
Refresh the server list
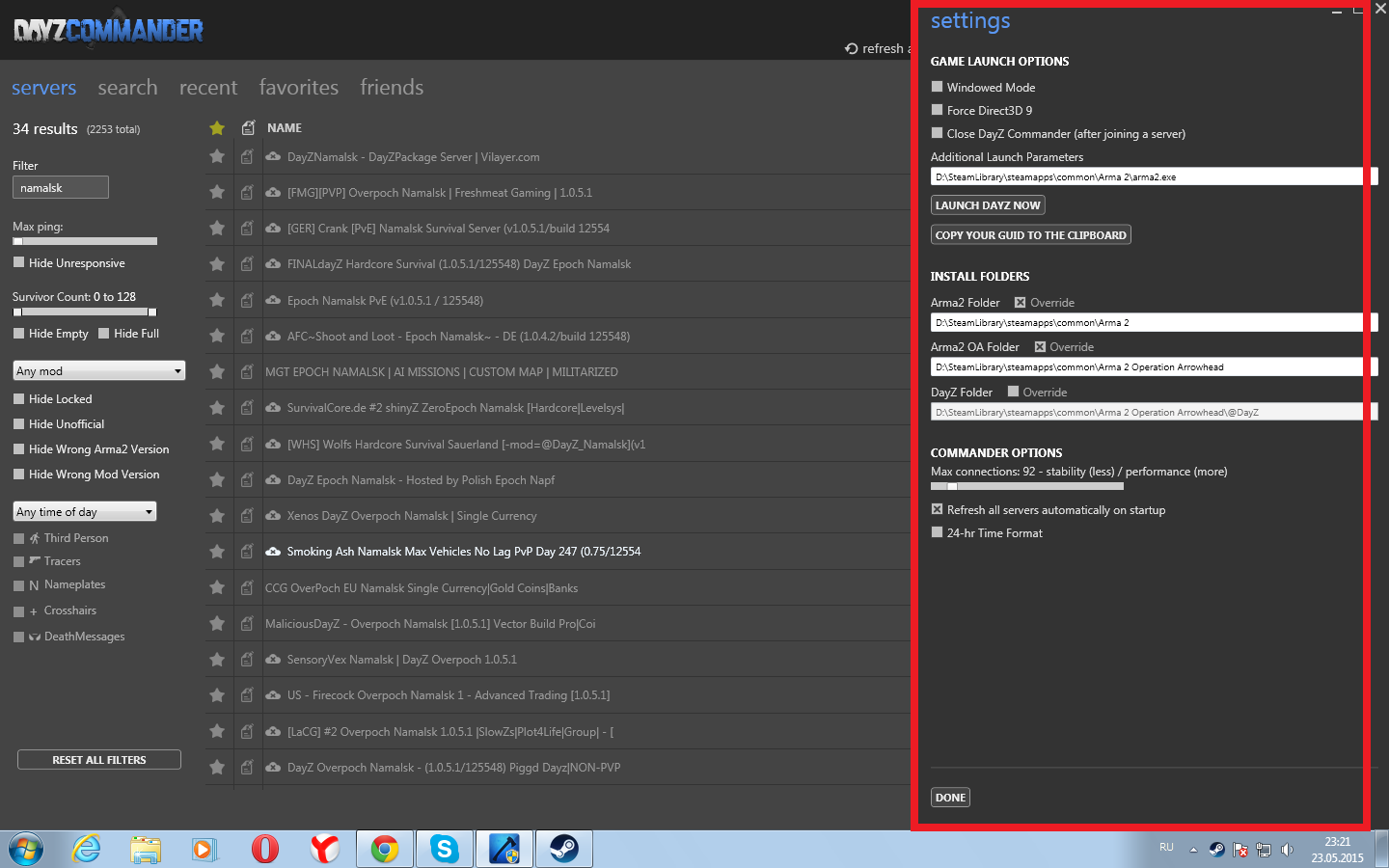[x=876, y=48]
